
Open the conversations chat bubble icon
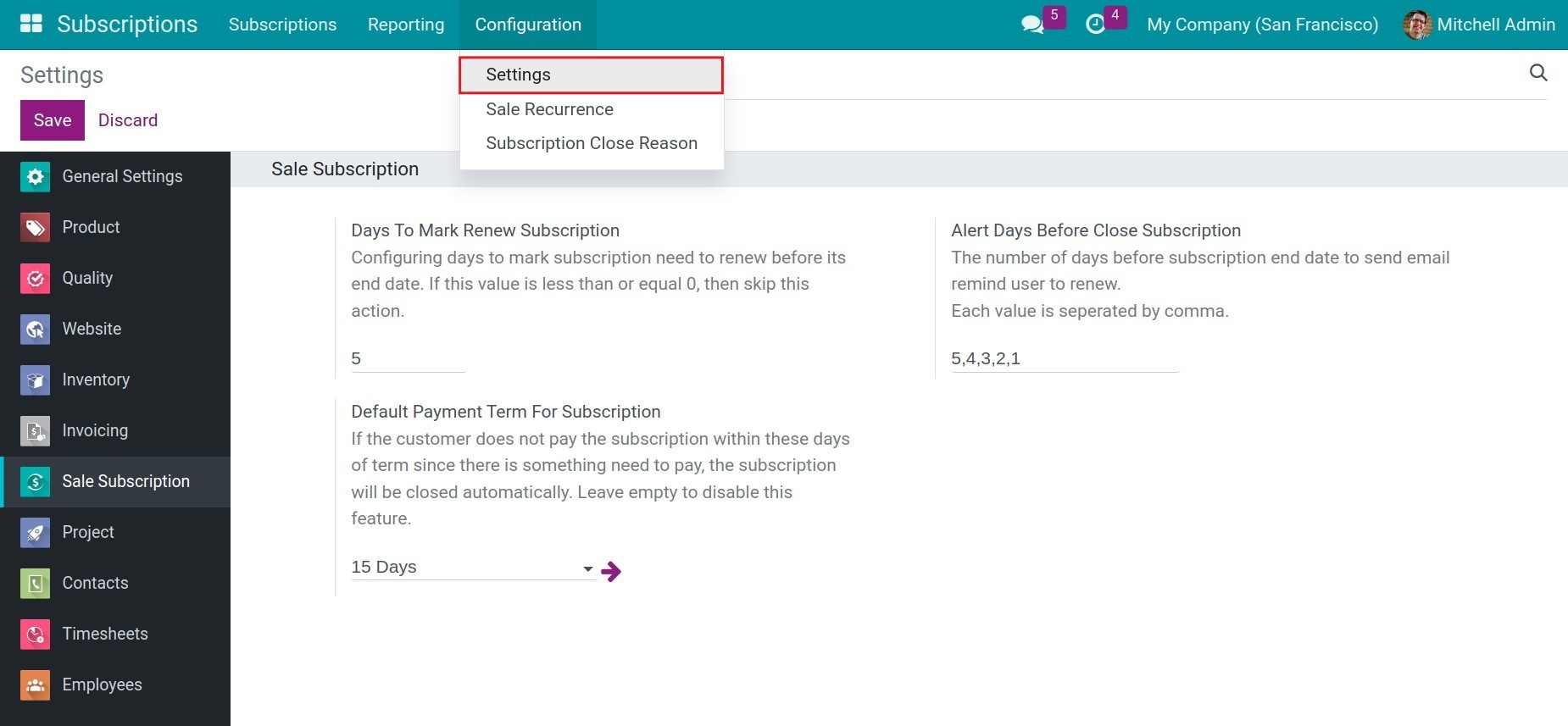click(1032, 25)
